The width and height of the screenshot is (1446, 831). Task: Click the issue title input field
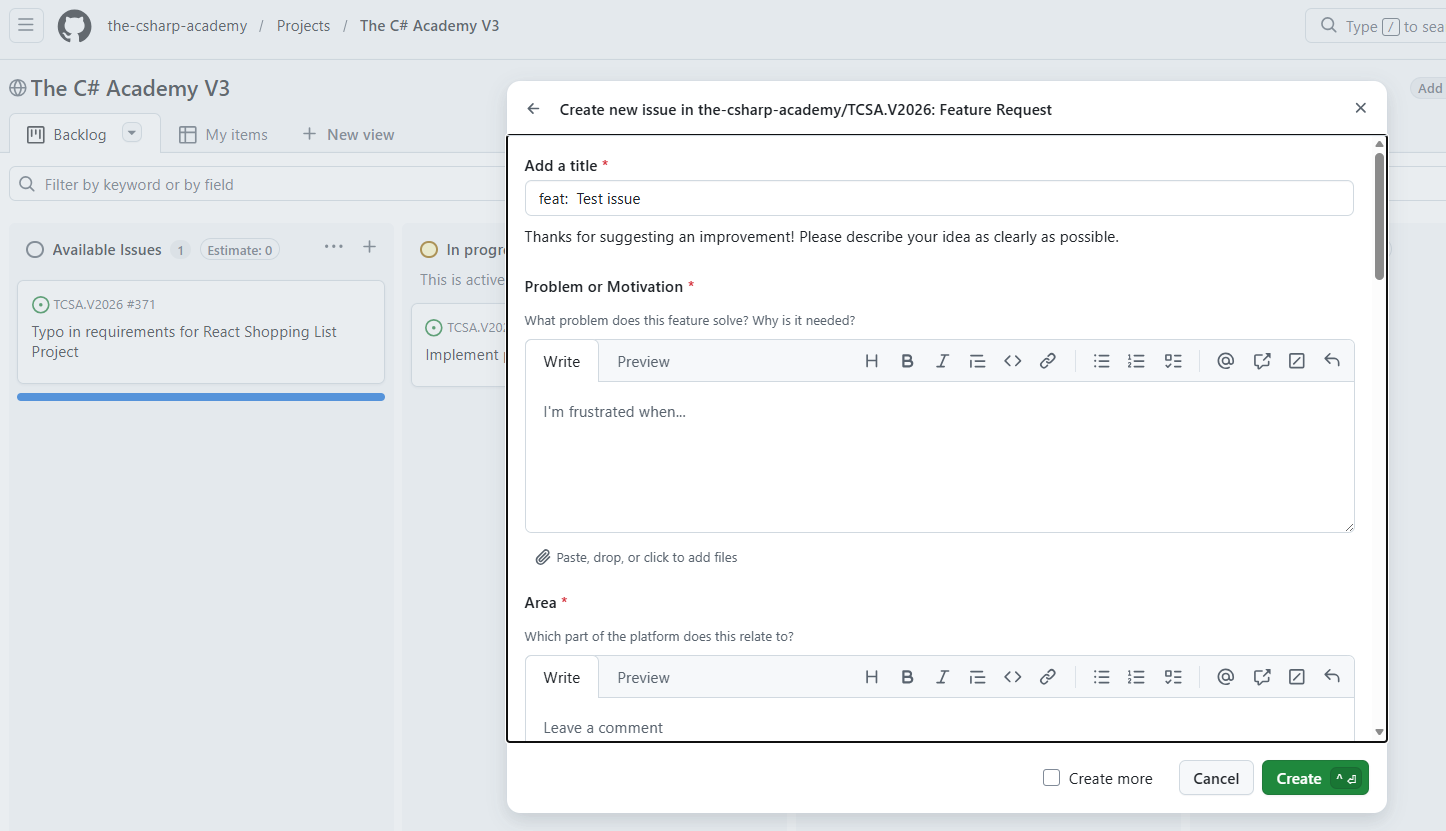pos(939,198)
